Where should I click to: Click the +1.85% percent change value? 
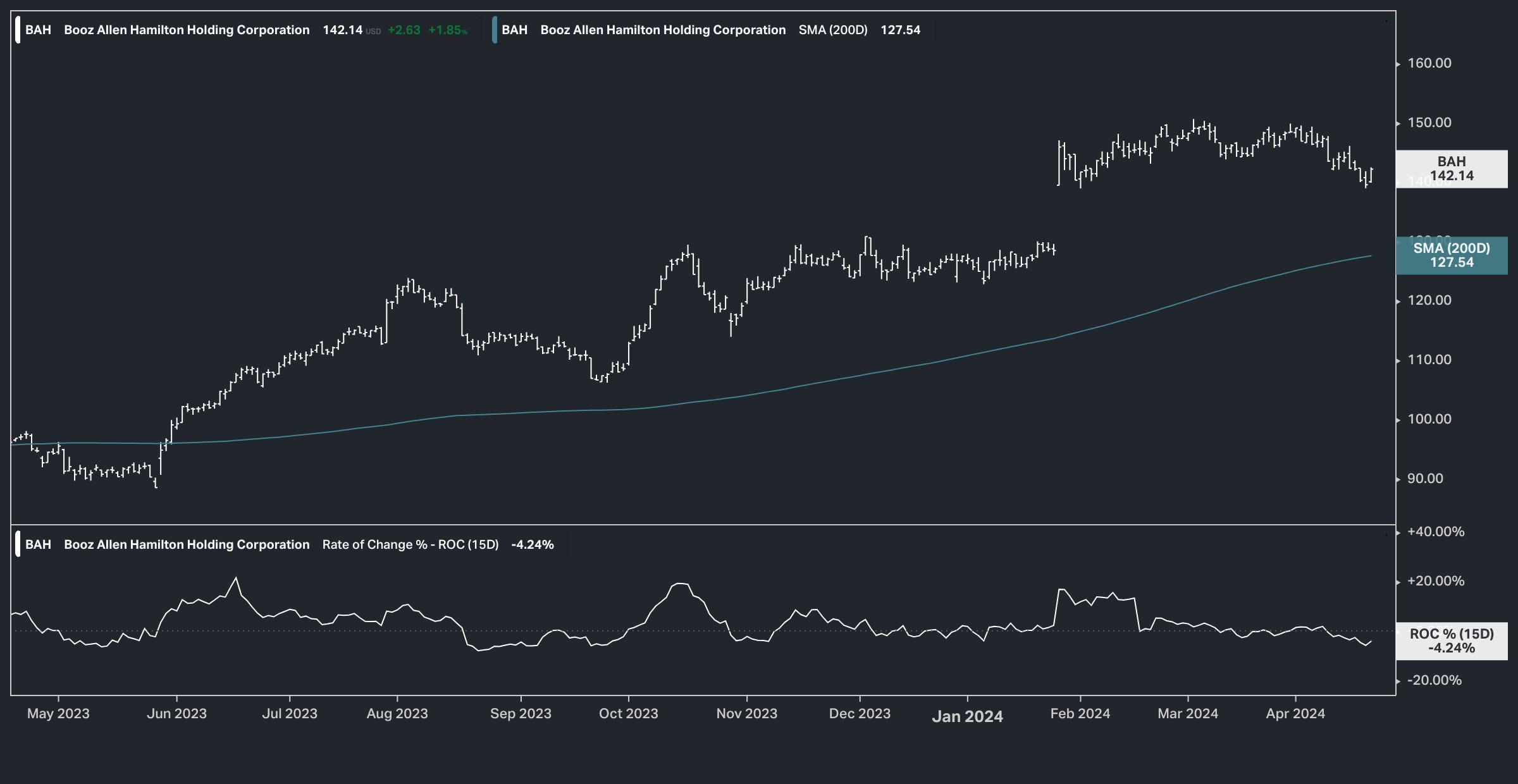pos(448,30)
